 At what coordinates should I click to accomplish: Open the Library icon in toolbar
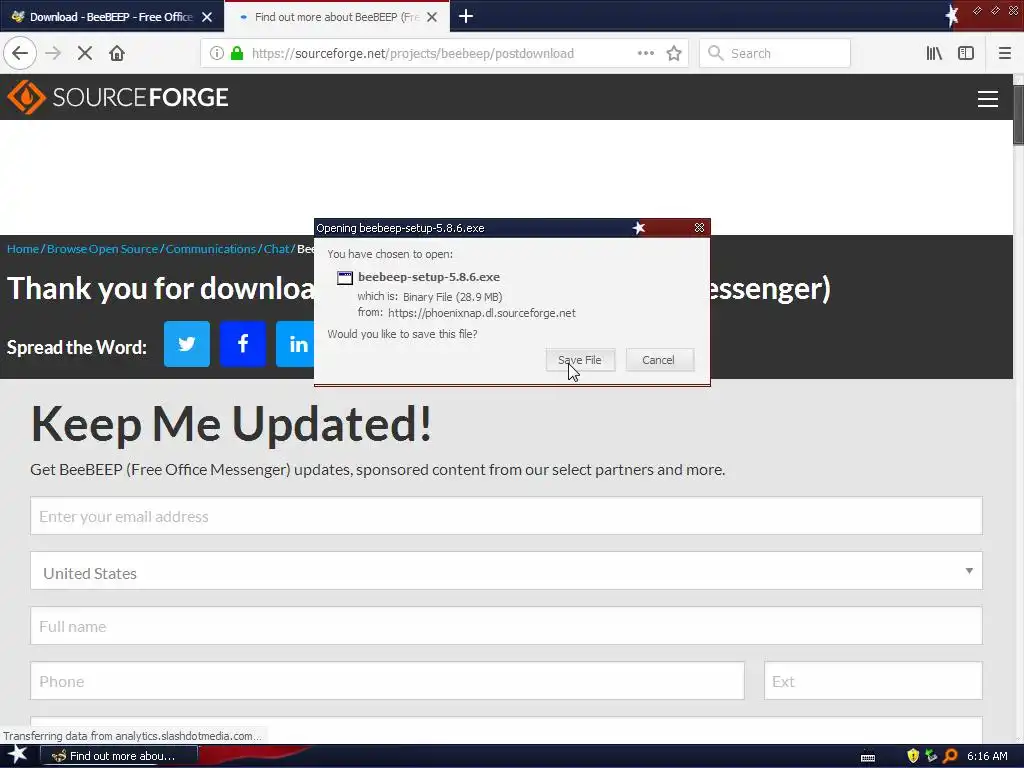pyautogui.click(x=934, y=53)
